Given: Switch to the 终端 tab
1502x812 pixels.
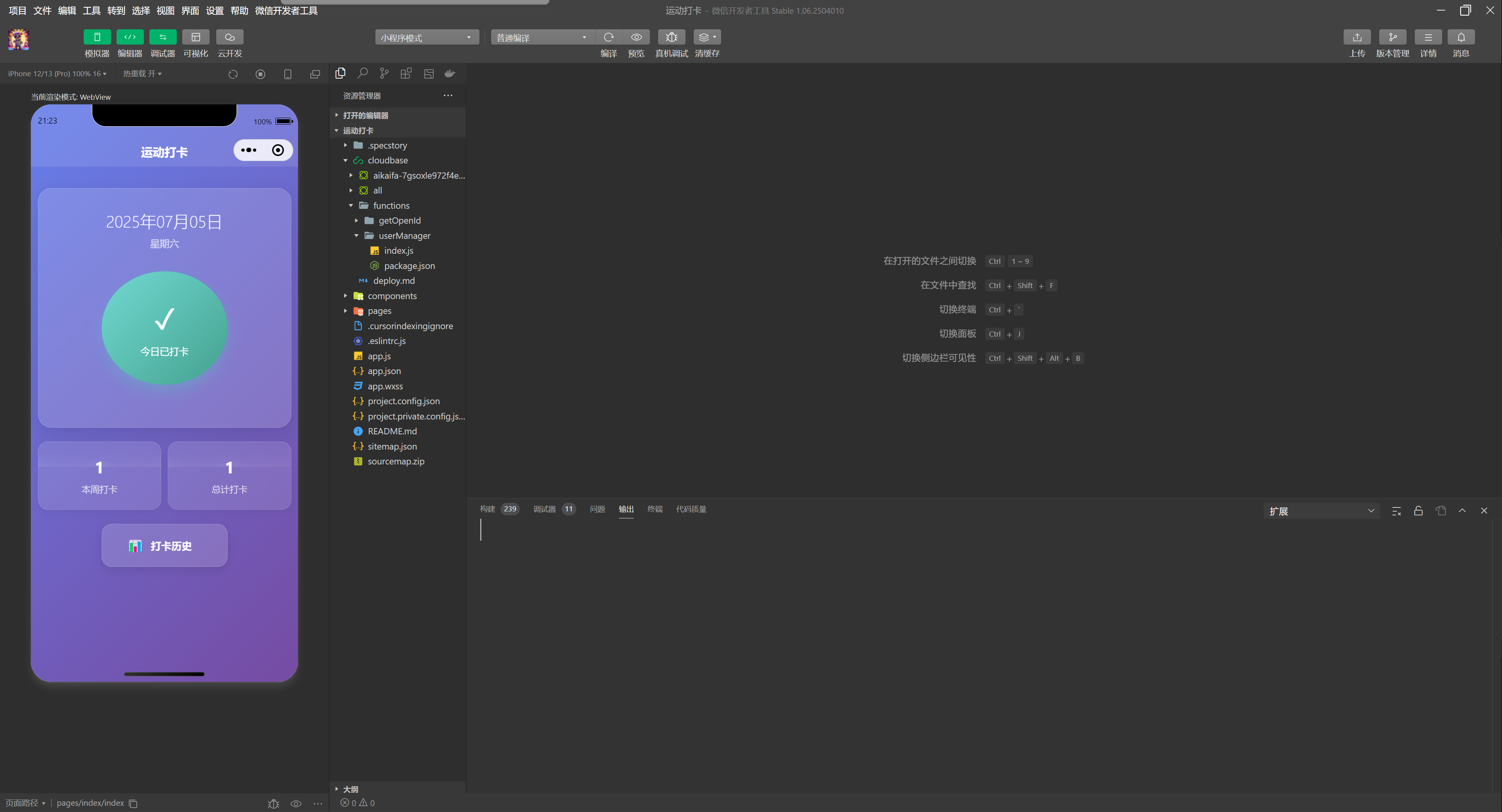Looking at the screenshot, I should click(x=655, y=509).
